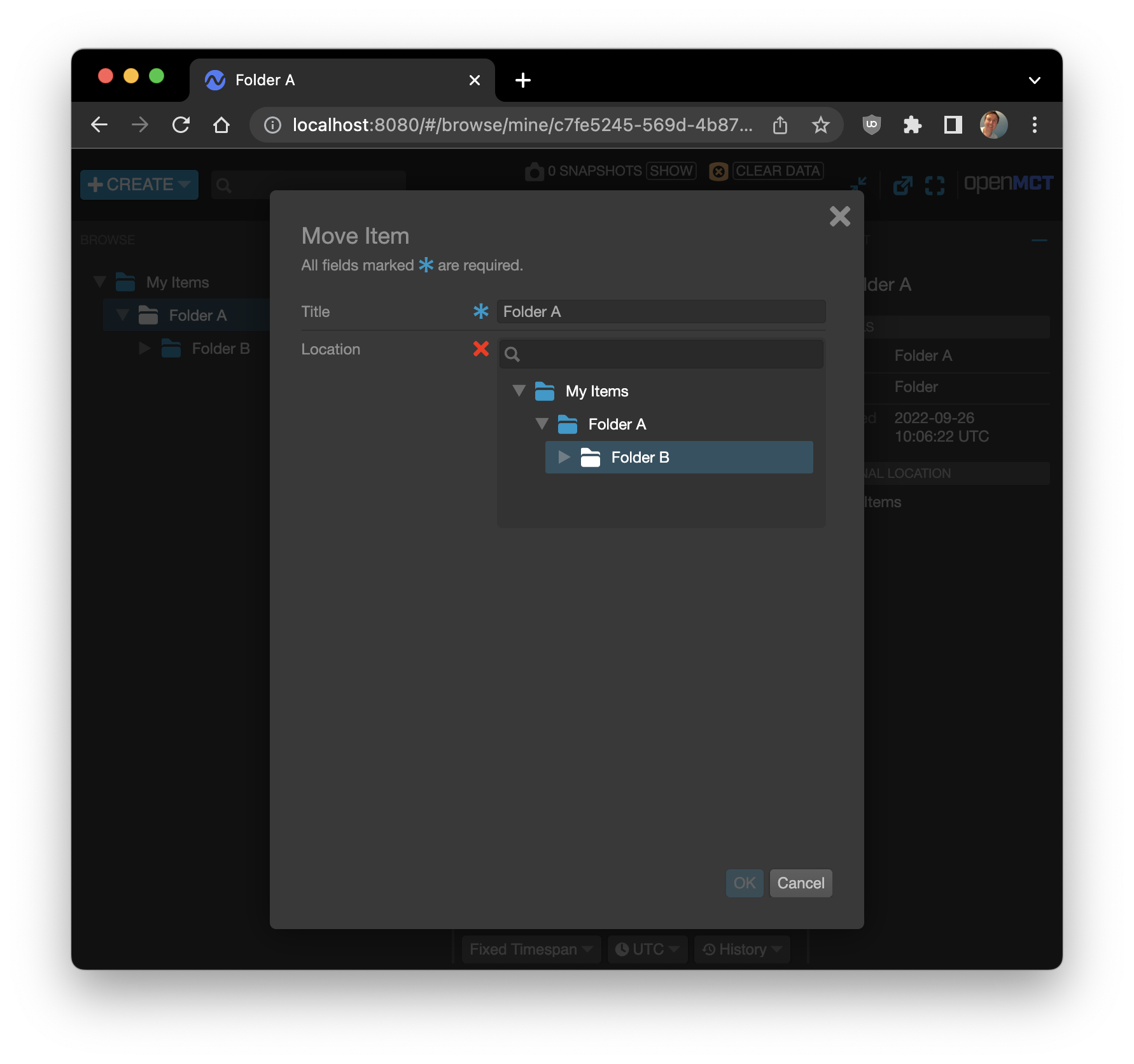
Task: Collapse Folder A in the location tree
Action: pos(542,424)
